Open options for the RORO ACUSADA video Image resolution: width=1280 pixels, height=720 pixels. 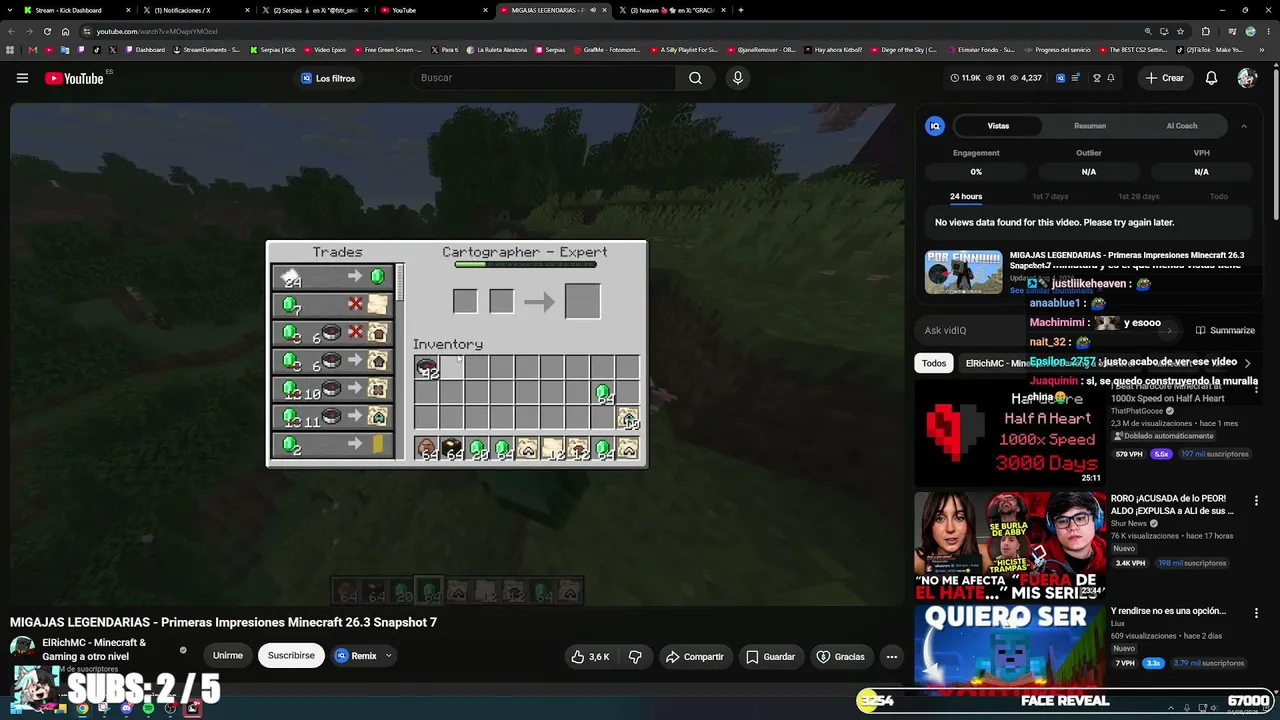[1256, 499]
